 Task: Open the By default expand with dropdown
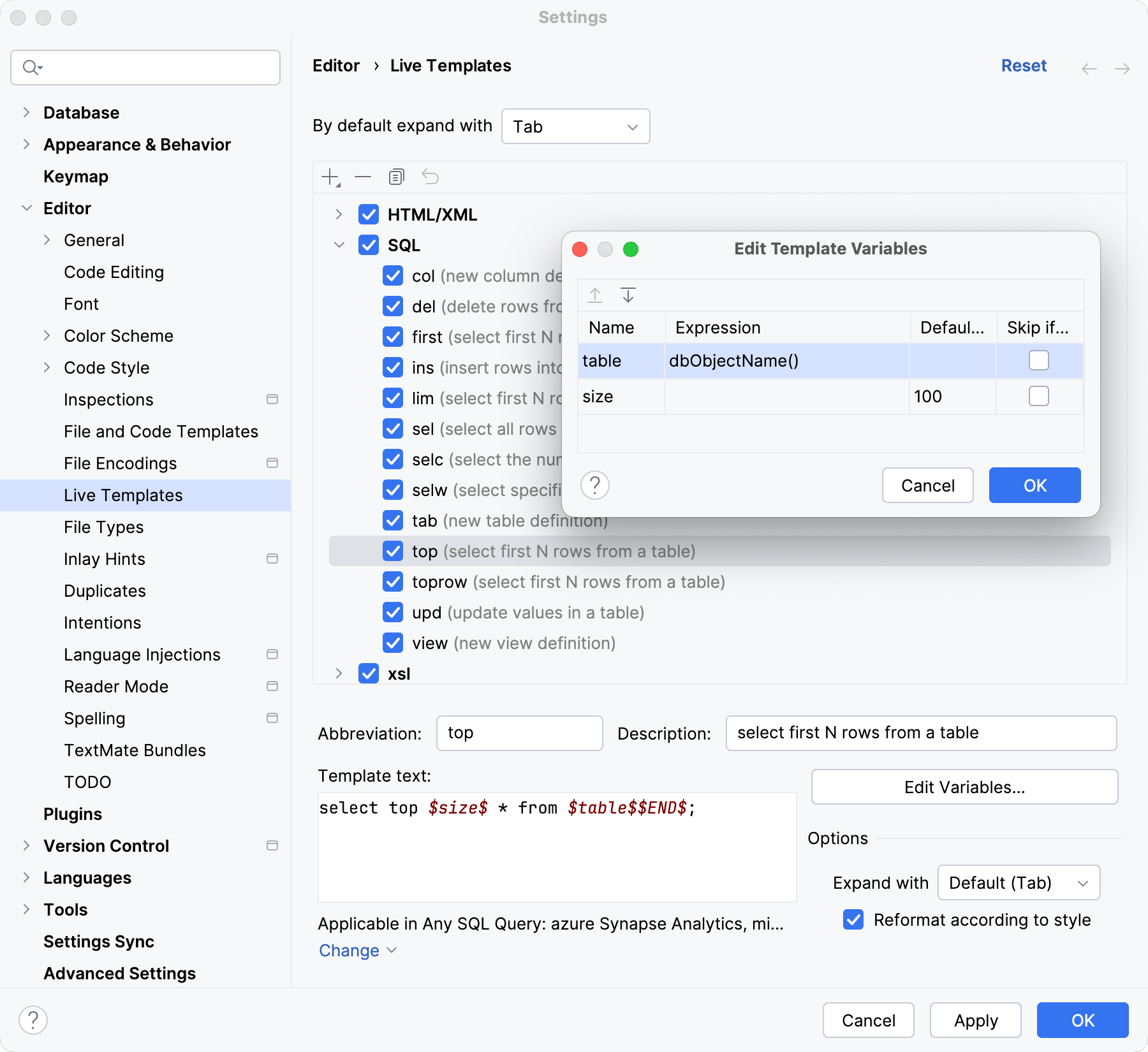click(575, 126)
